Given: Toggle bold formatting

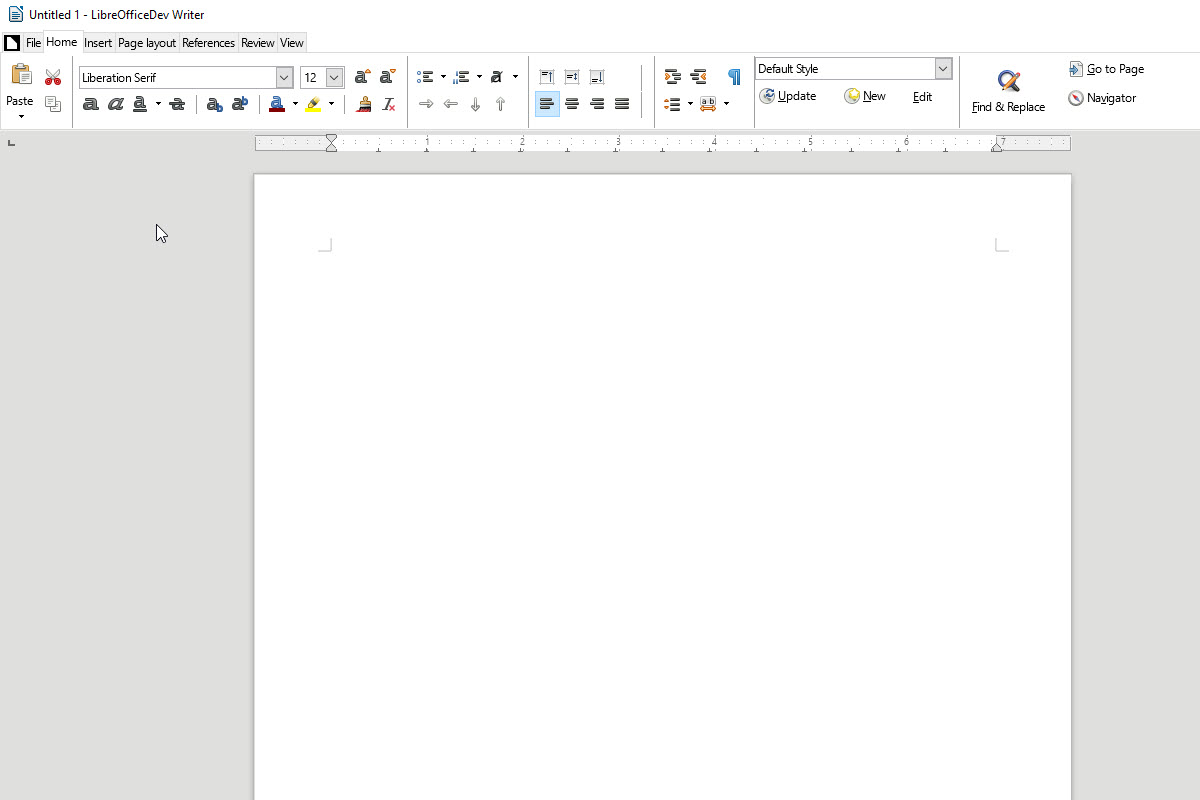Looking at the screenshot, I should click(x=91, y=103).
